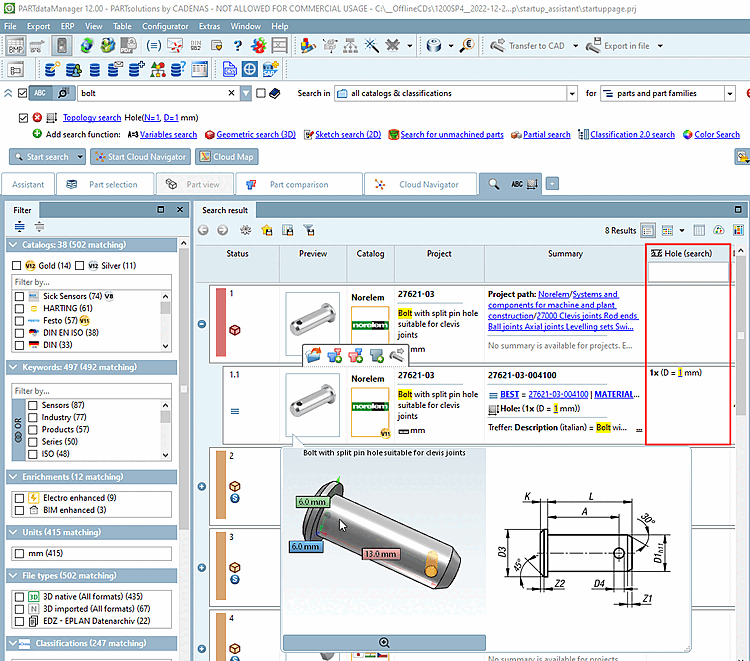Screen dimensions: 750x661
Task: Collapse result row 1 with the minus button
Action: (x=203, y=324)
